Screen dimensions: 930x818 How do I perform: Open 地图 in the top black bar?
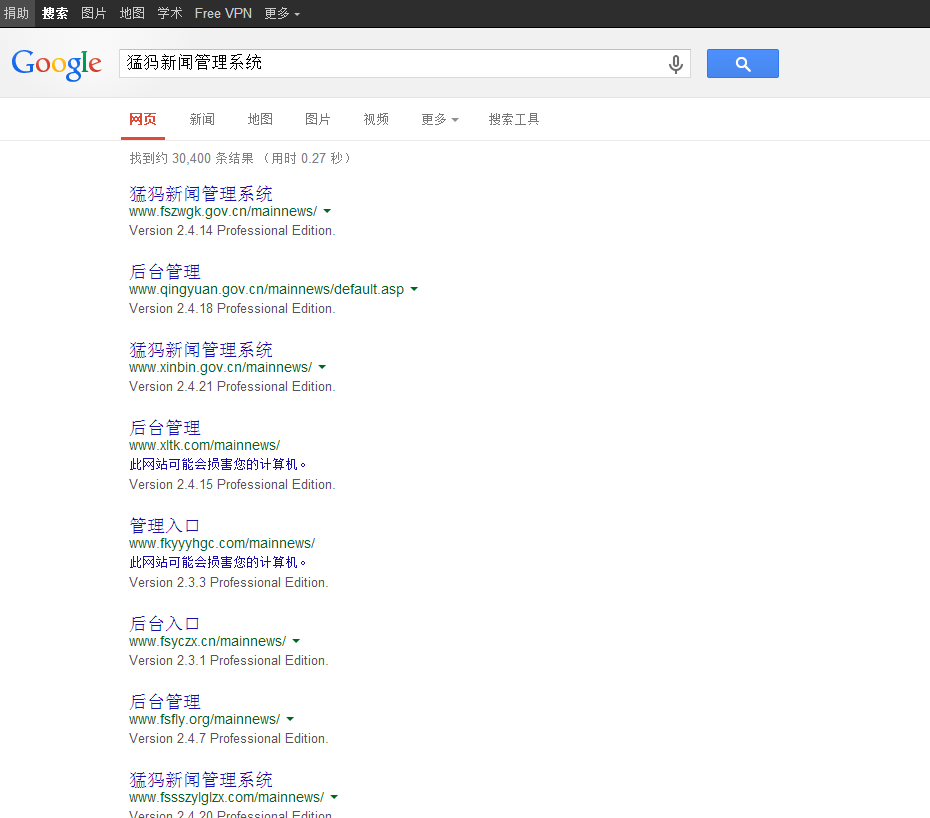[132, 13]
